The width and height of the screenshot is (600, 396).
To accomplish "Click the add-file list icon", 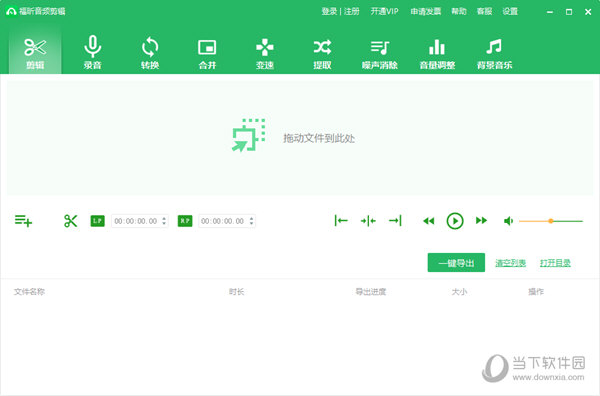I will [23, 221].
